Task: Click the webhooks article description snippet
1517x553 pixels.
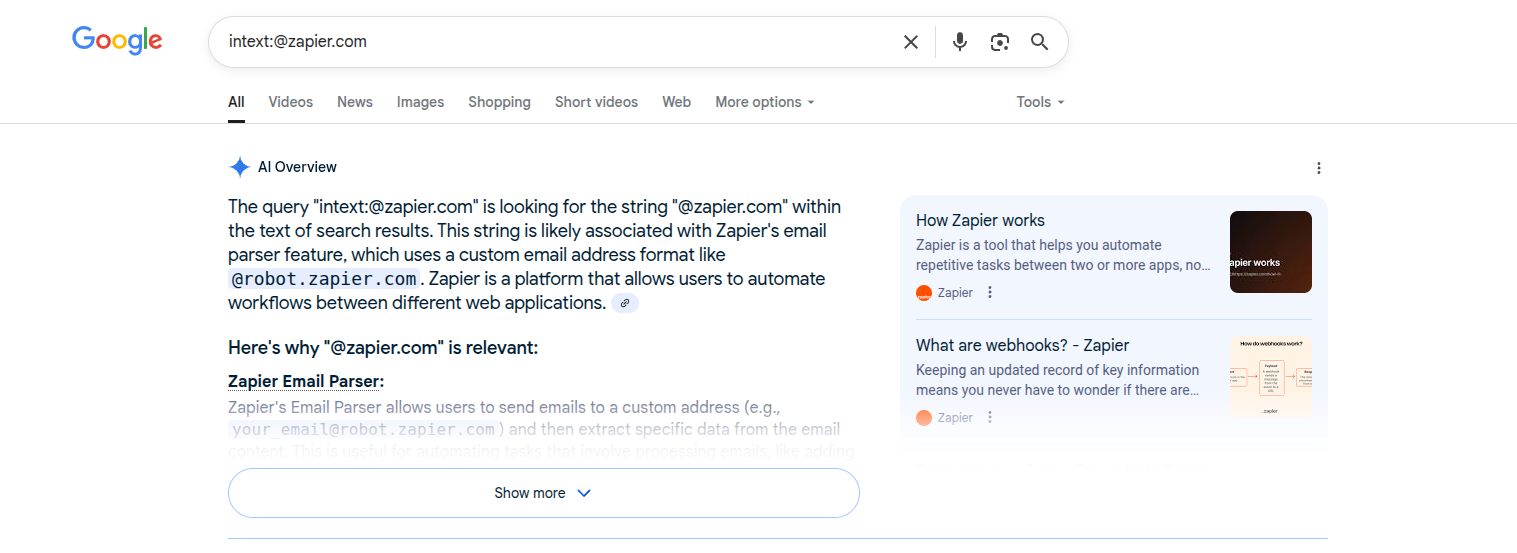Action: (1058, 380)
